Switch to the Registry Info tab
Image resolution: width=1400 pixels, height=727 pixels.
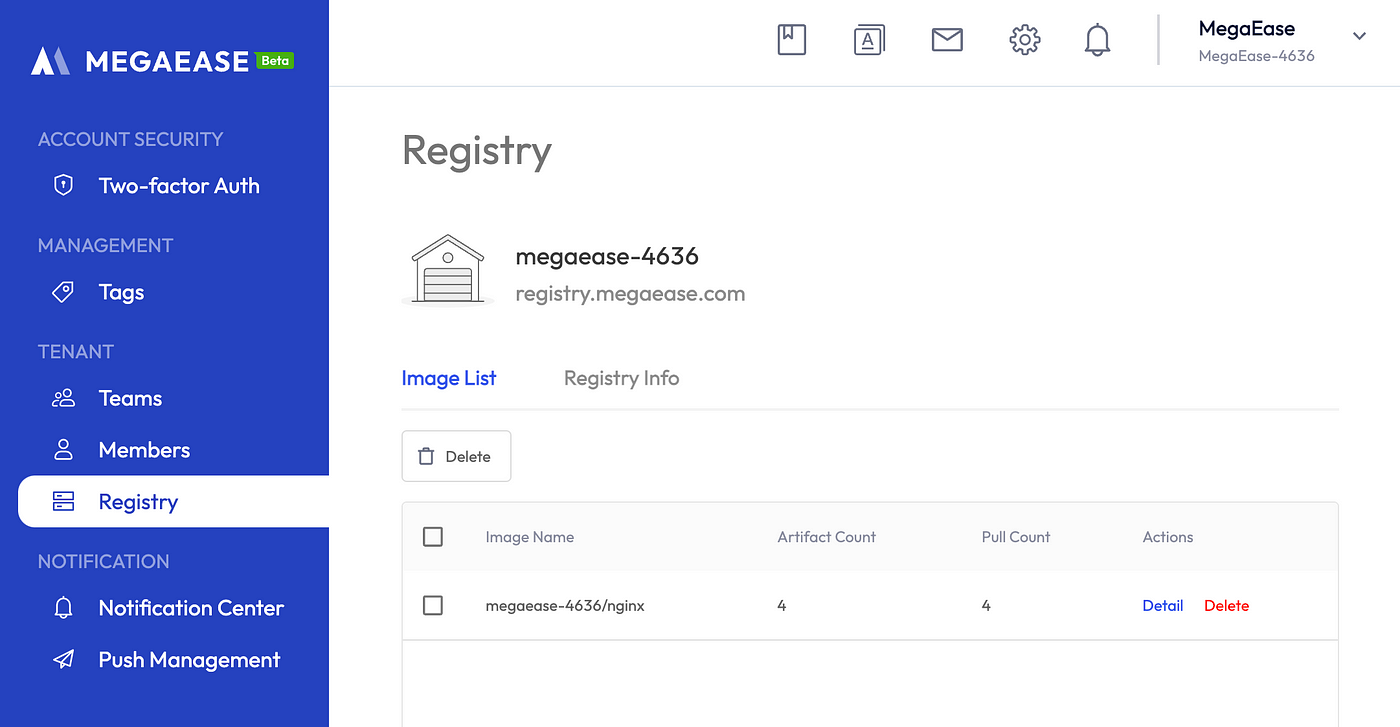621,378
